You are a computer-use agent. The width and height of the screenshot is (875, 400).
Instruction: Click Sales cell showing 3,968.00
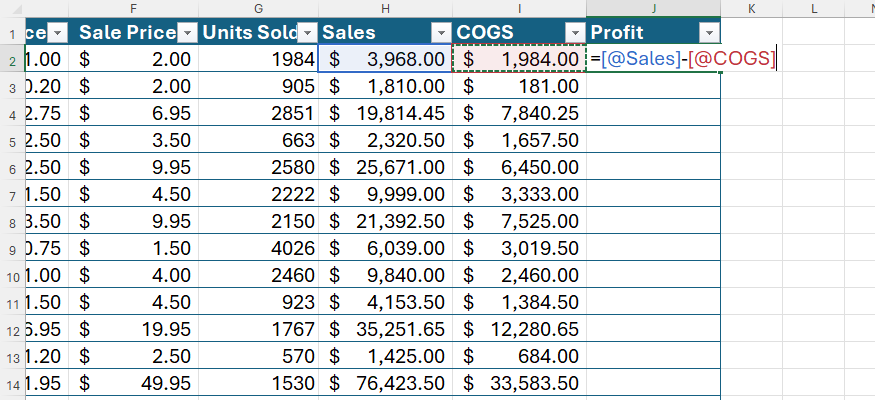click(x=385, y=59)
